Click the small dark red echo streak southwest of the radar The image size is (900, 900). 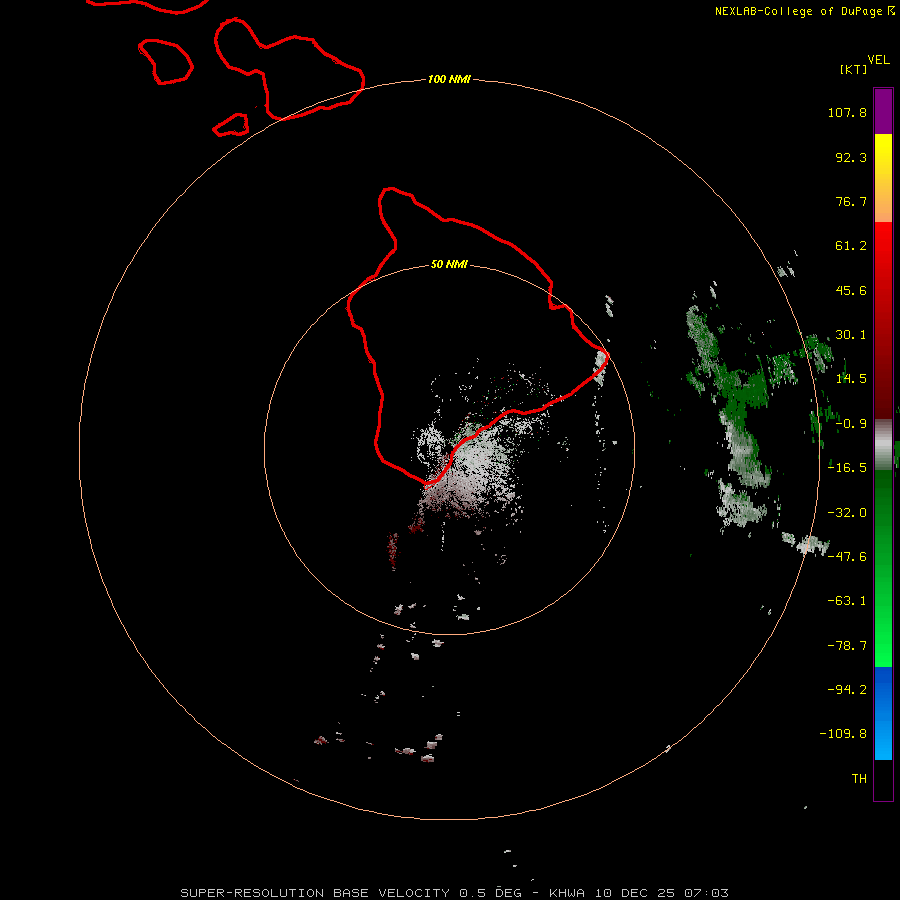click(x=393, y=548)
